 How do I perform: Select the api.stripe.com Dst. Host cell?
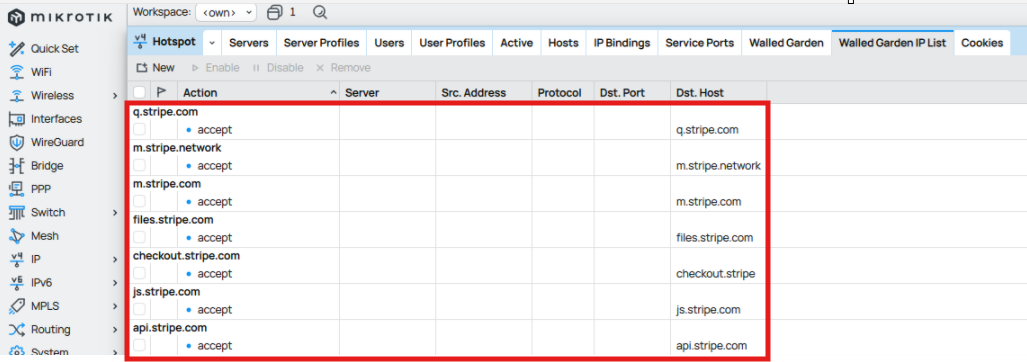(711, 346)
